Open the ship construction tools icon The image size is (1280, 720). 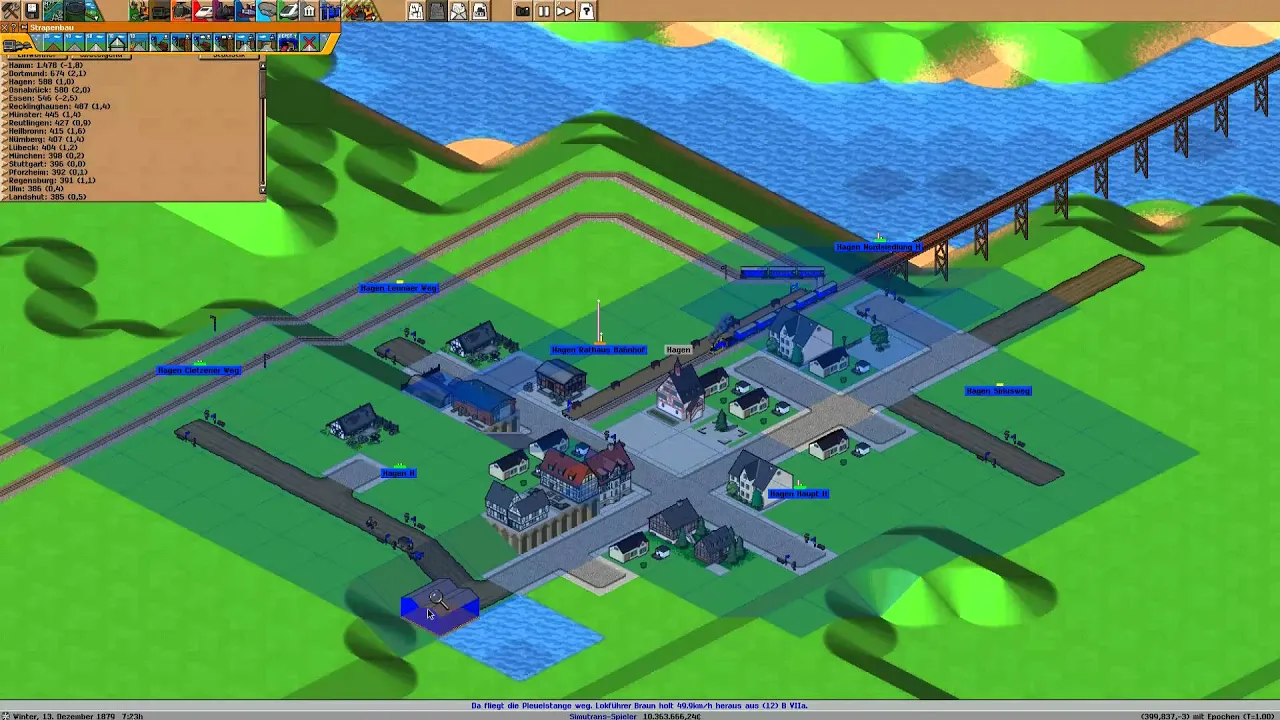(245, 10)
